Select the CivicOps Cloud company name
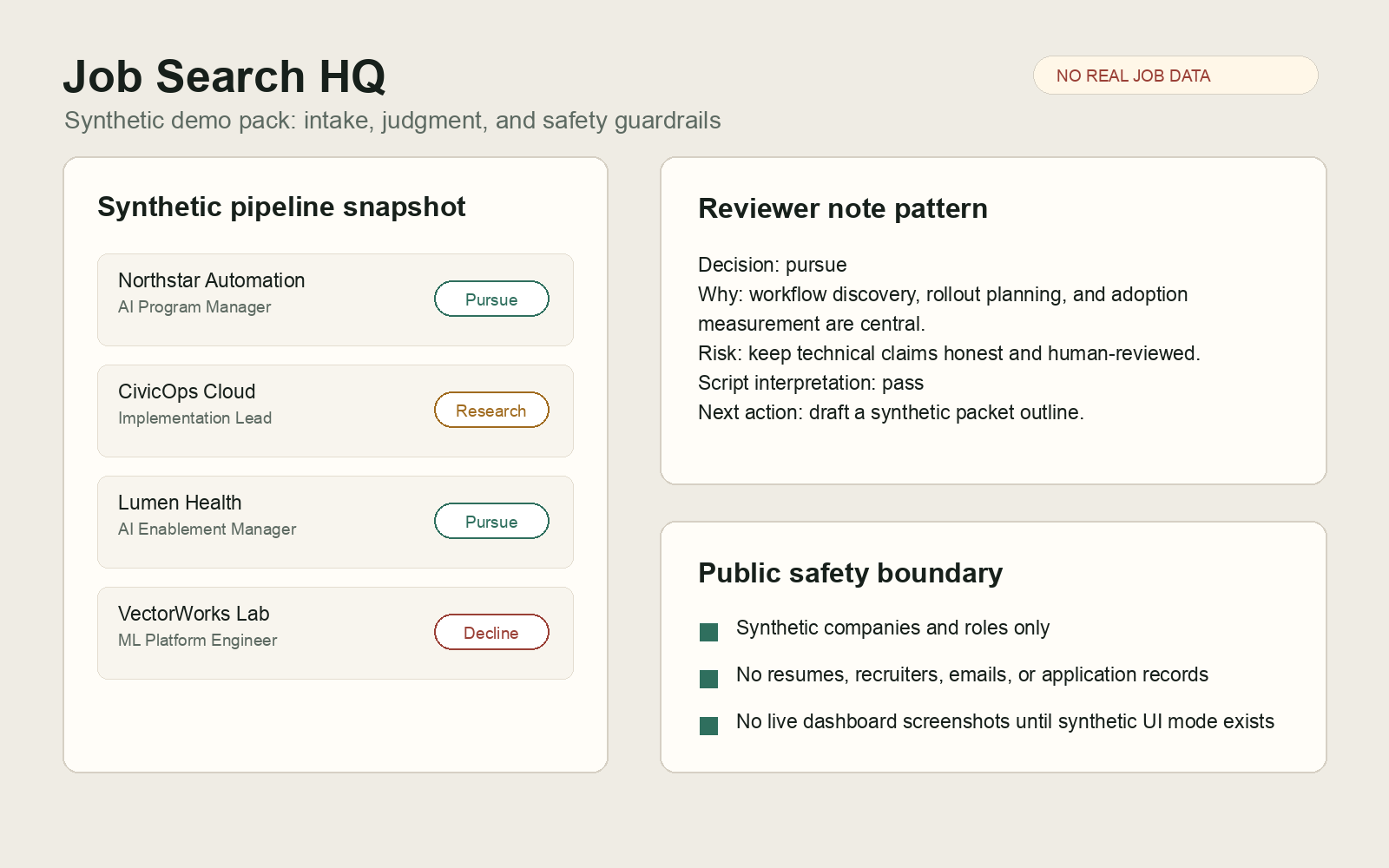This screenshot has height=868, width=1389. tap(187, 391)
